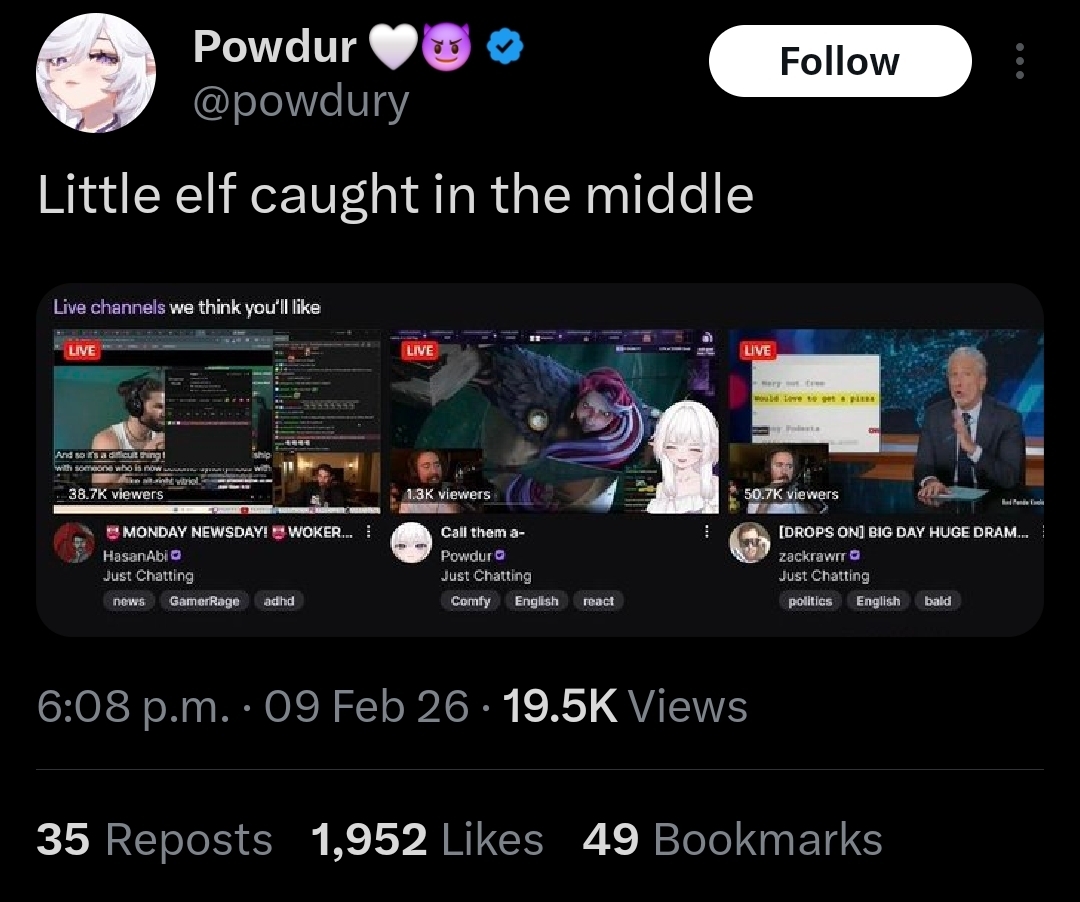The height and width of the screenshot is (902, 1080).
Task: Open Powdur's profile avatar
Action: (x=96, y=72)
